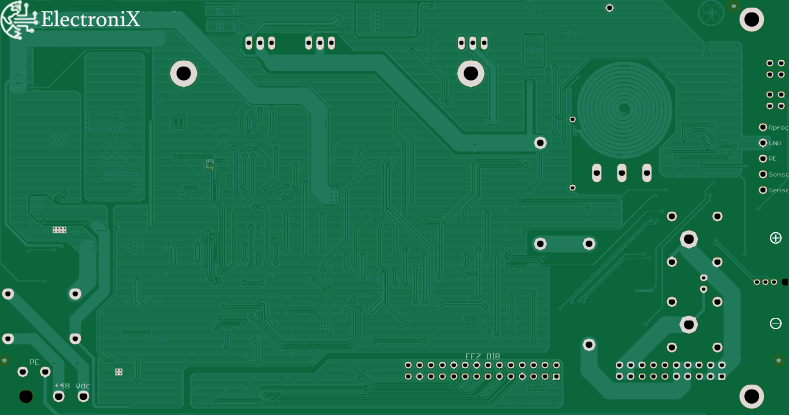The image size is (789, 415).
Task: Click the middle oval slot below the coil
Action: [x=622, y=172]
